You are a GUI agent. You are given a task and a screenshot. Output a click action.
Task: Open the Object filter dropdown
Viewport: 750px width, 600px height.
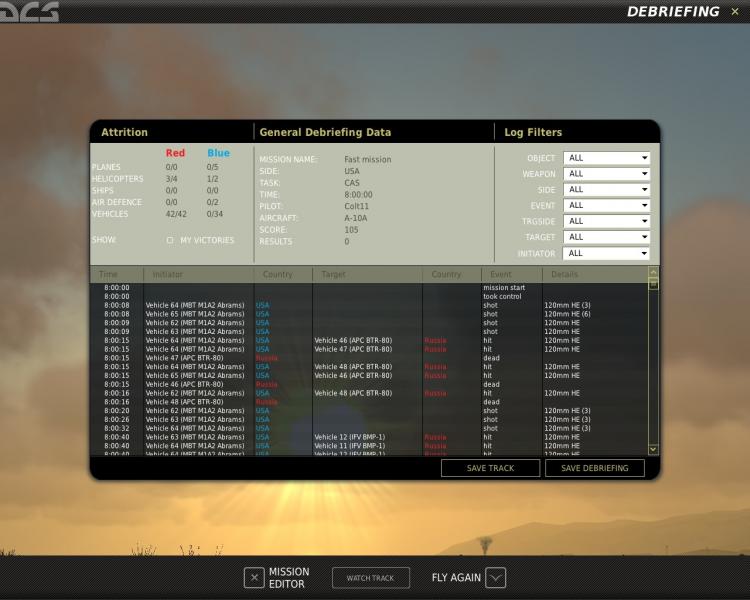pyautogui.click(x=607, y=158)
